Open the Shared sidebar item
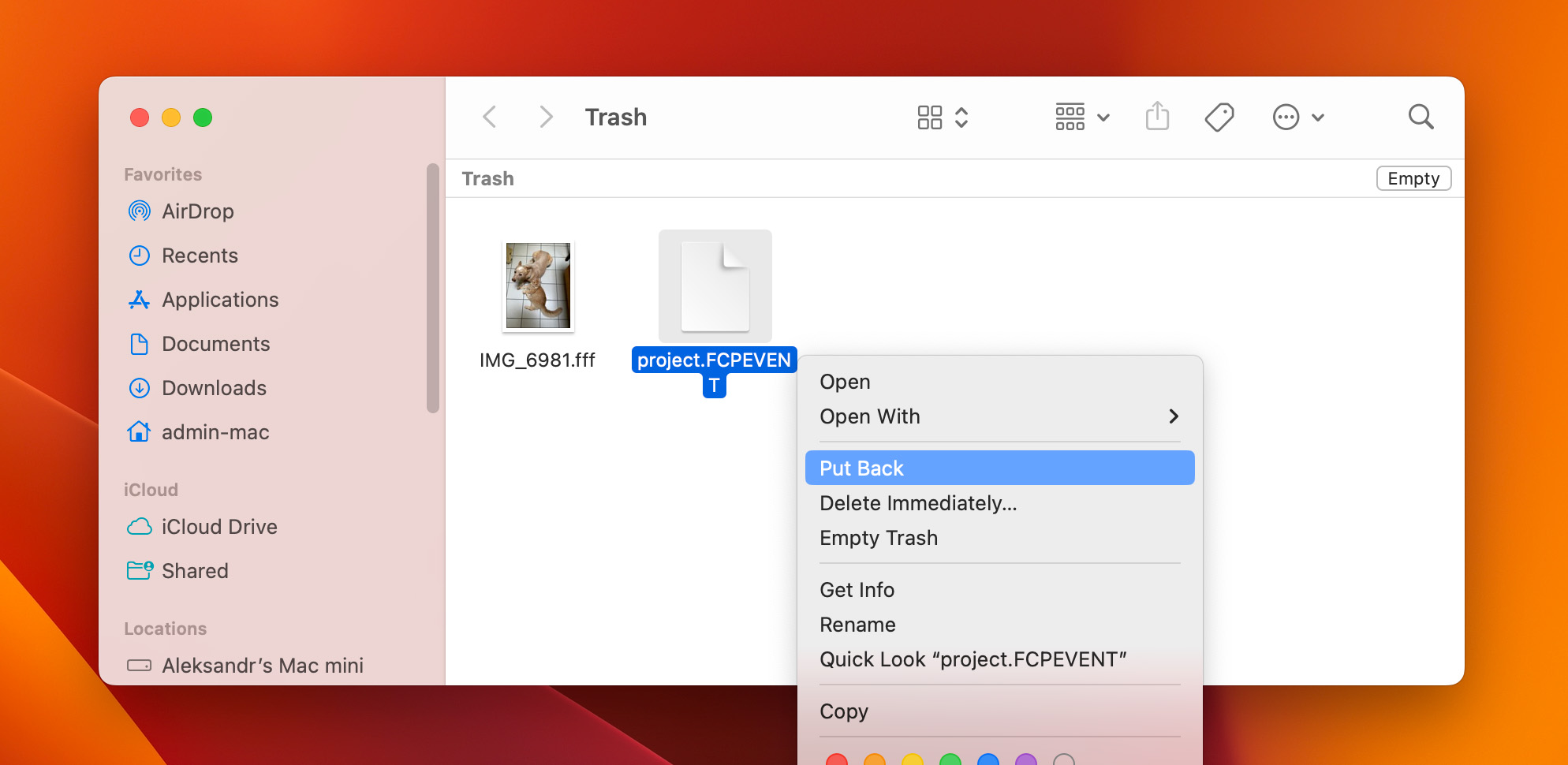 (177, 571)
